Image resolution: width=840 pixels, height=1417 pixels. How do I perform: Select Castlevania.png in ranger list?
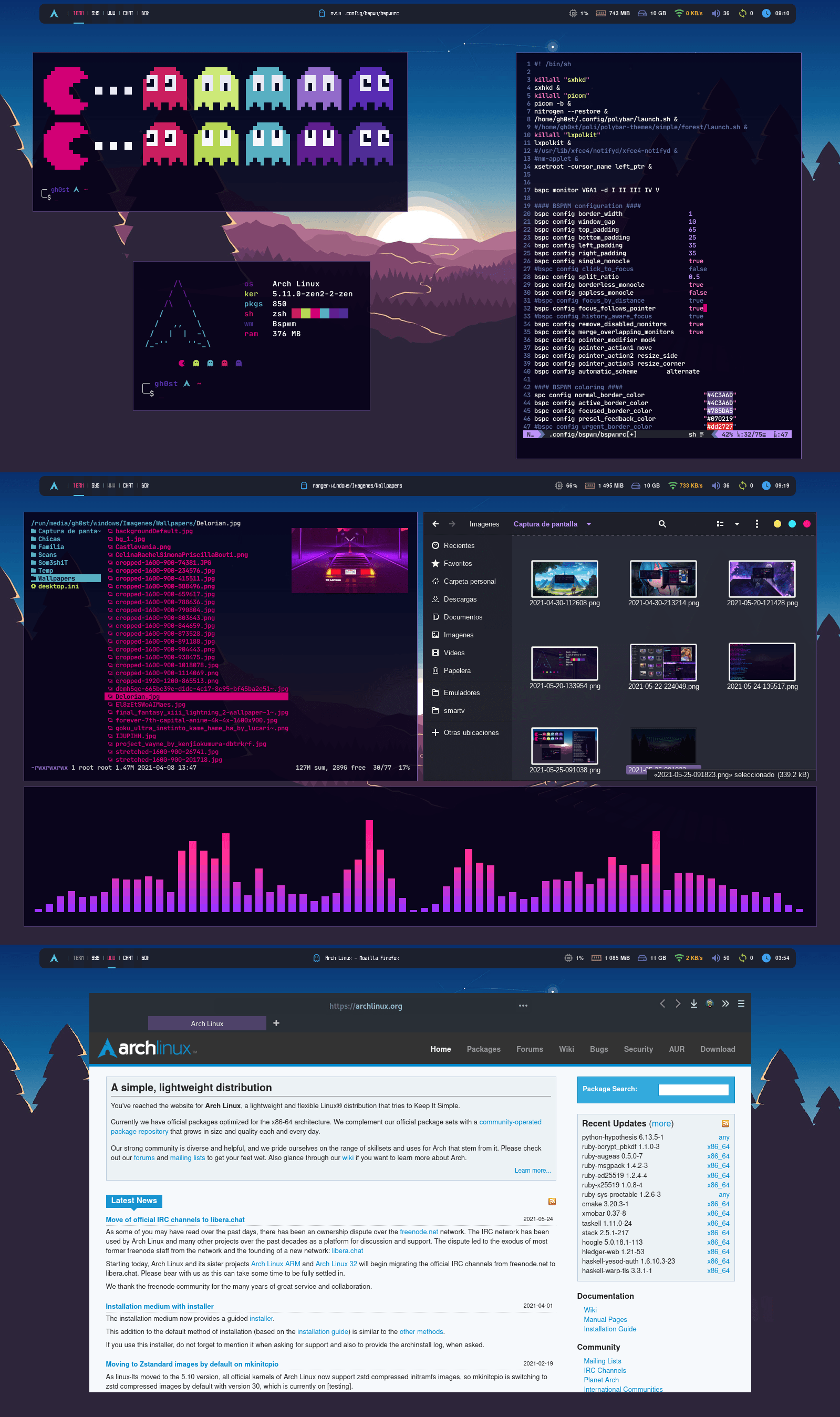click(x=143, y=546)
